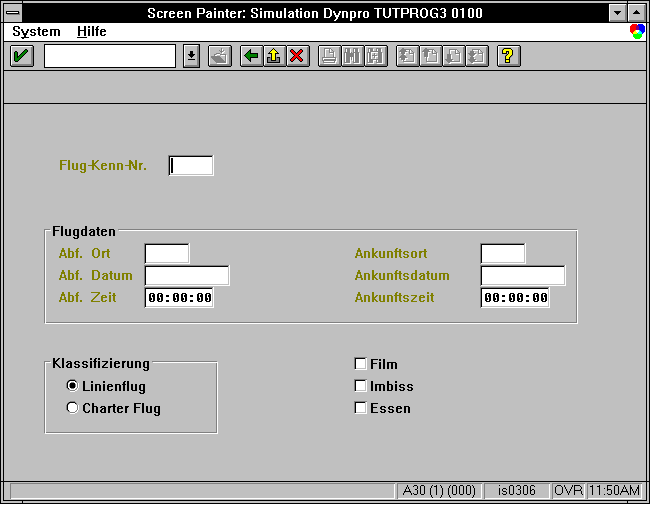Tick the Essen checkbox

click(x=360, y=408)
